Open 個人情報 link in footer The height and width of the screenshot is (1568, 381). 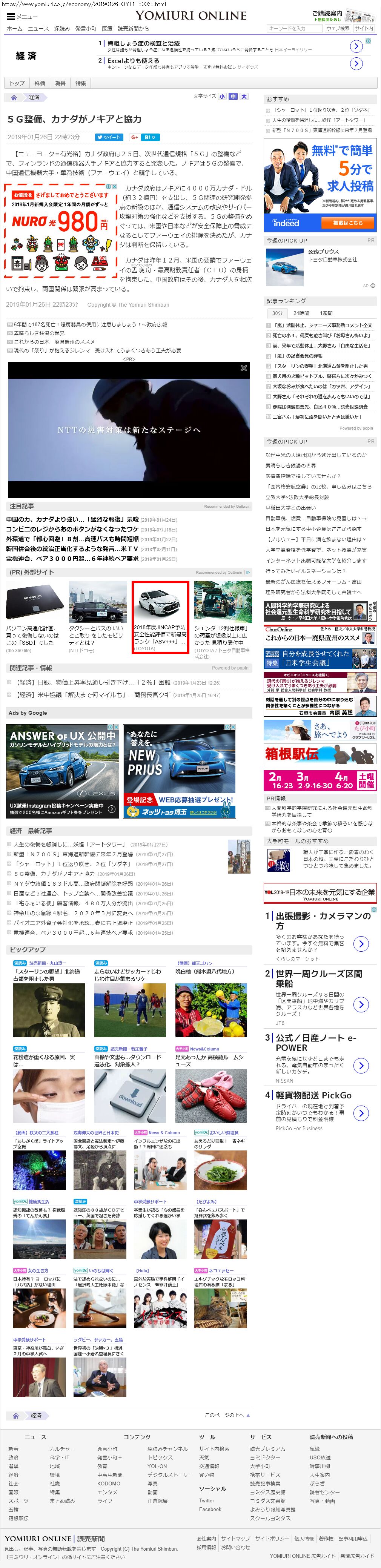point(304,1538)
